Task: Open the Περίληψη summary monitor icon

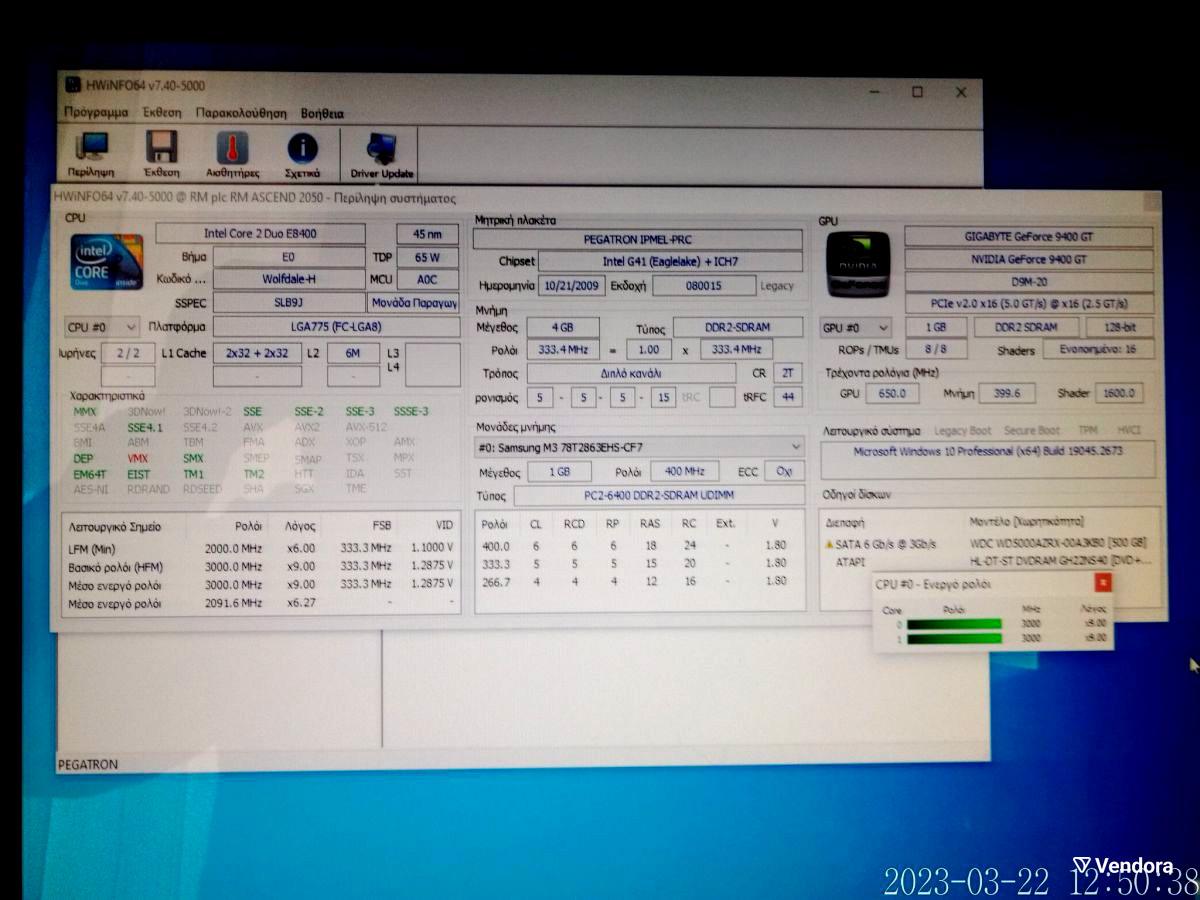Action: point(92,148)
